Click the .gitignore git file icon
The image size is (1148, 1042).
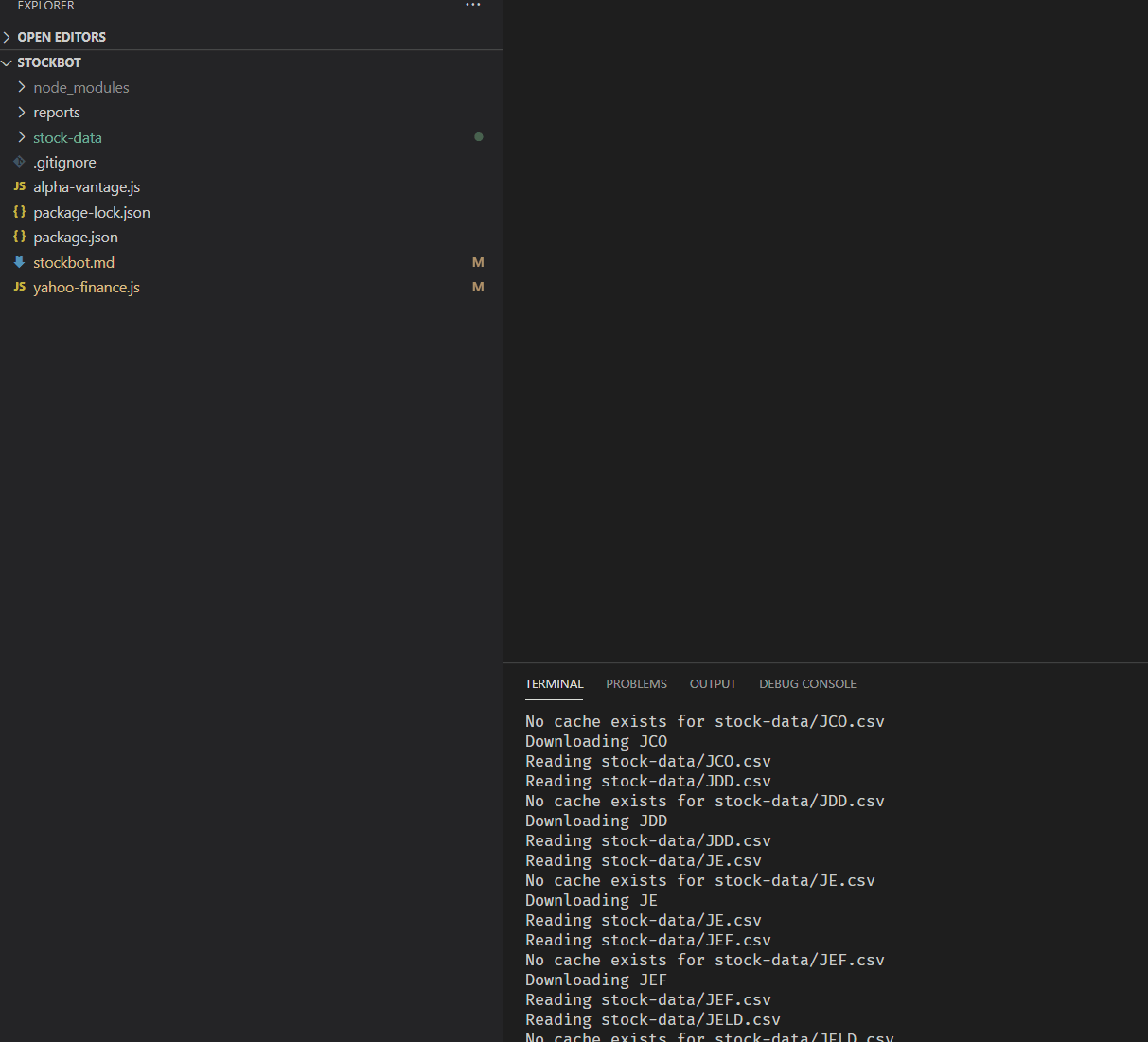click(x=19, y=162)
